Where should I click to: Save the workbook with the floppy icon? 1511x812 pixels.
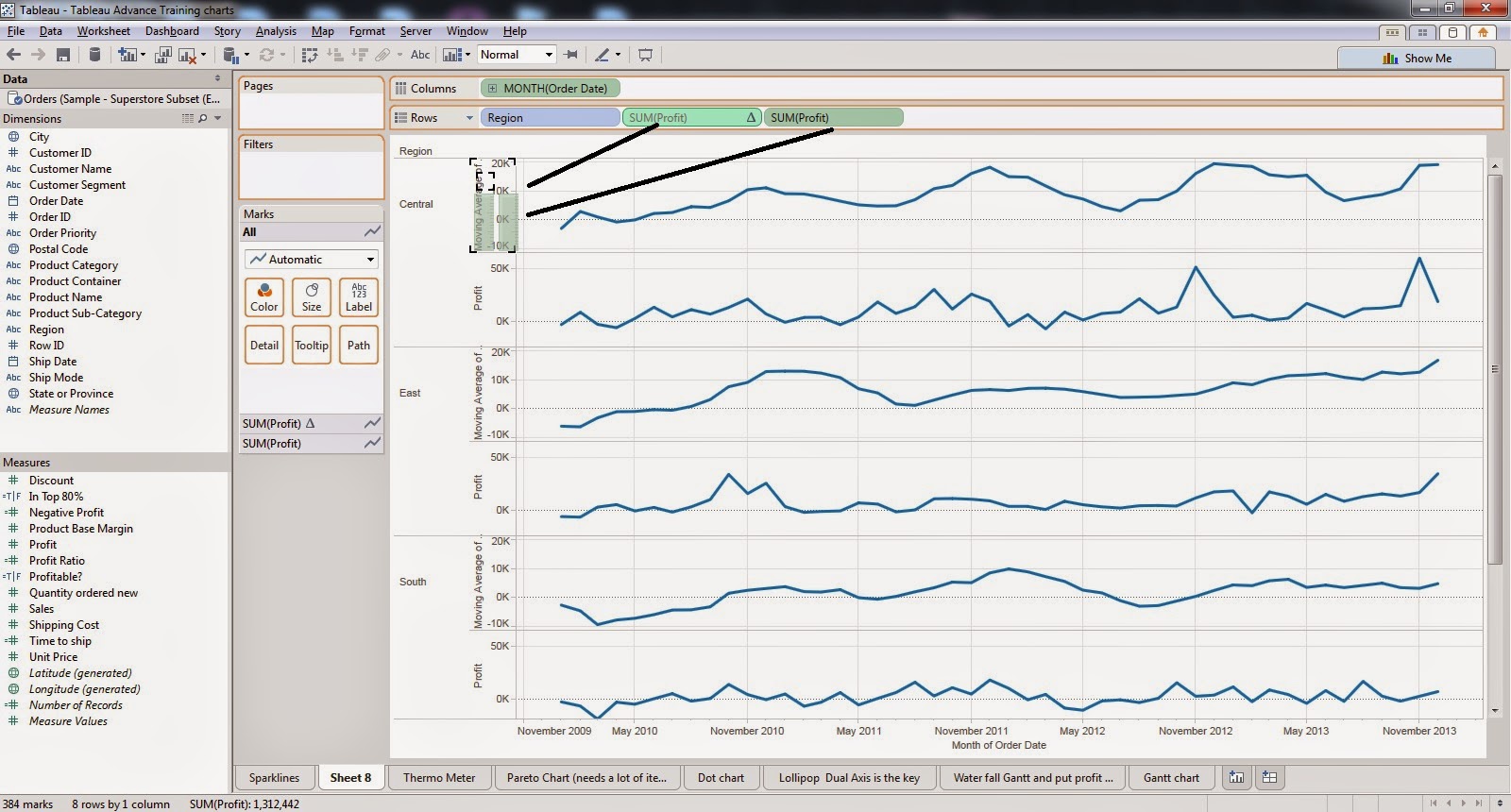(x=63, y=55)
